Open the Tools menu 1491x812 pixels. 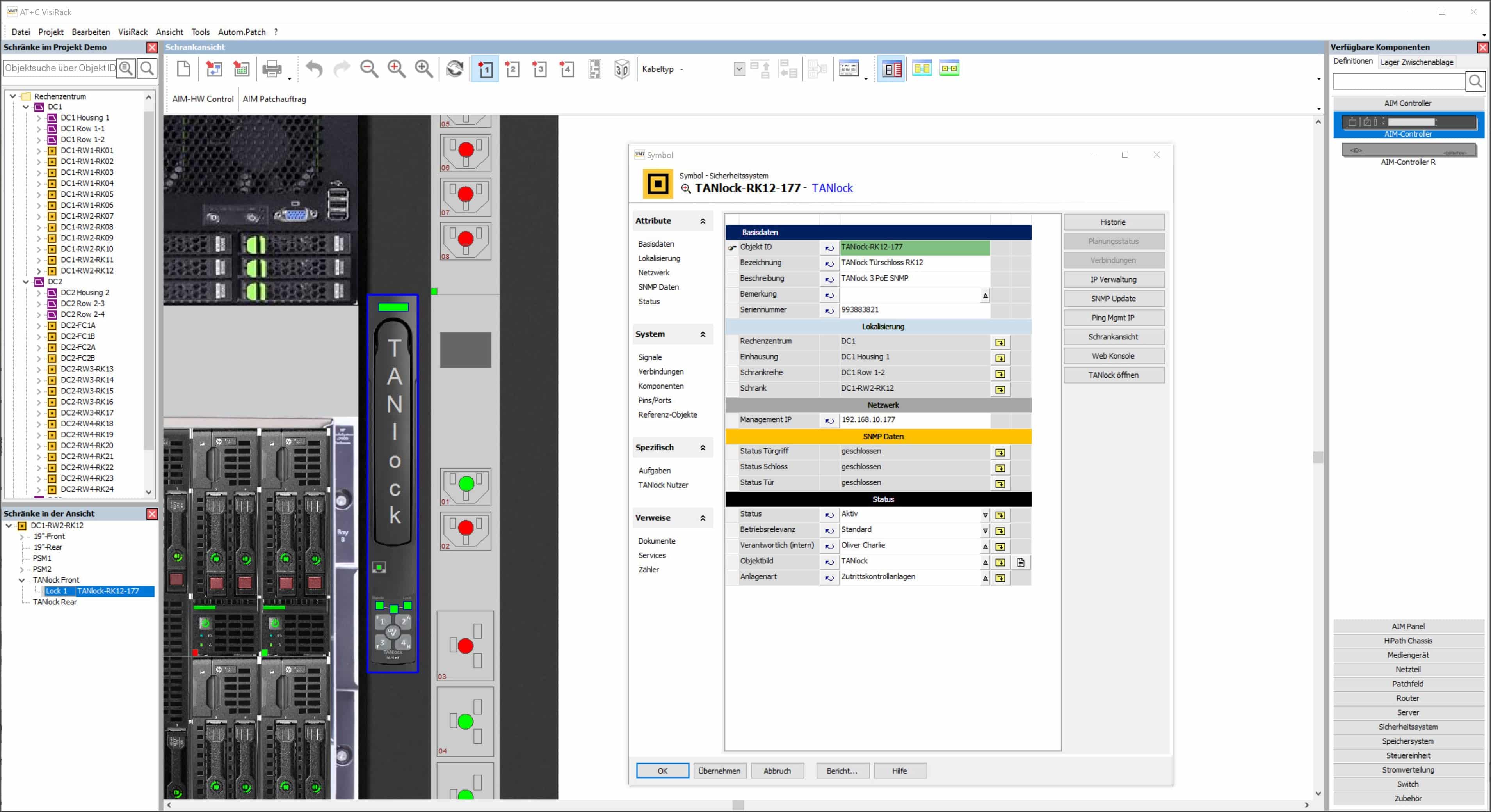click(x=200, y=32)
